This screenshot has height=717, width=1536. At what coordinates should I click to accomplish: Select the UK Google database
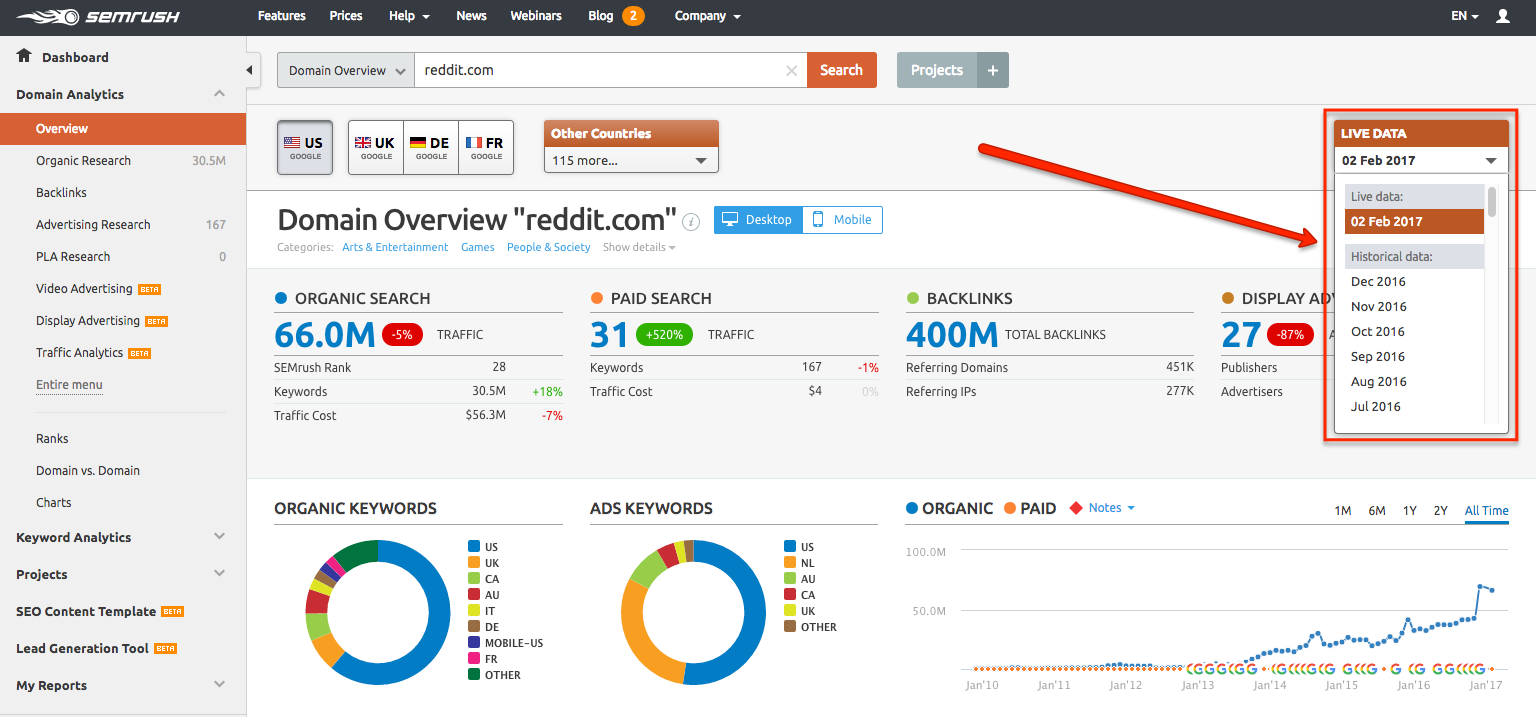(376, 147)
